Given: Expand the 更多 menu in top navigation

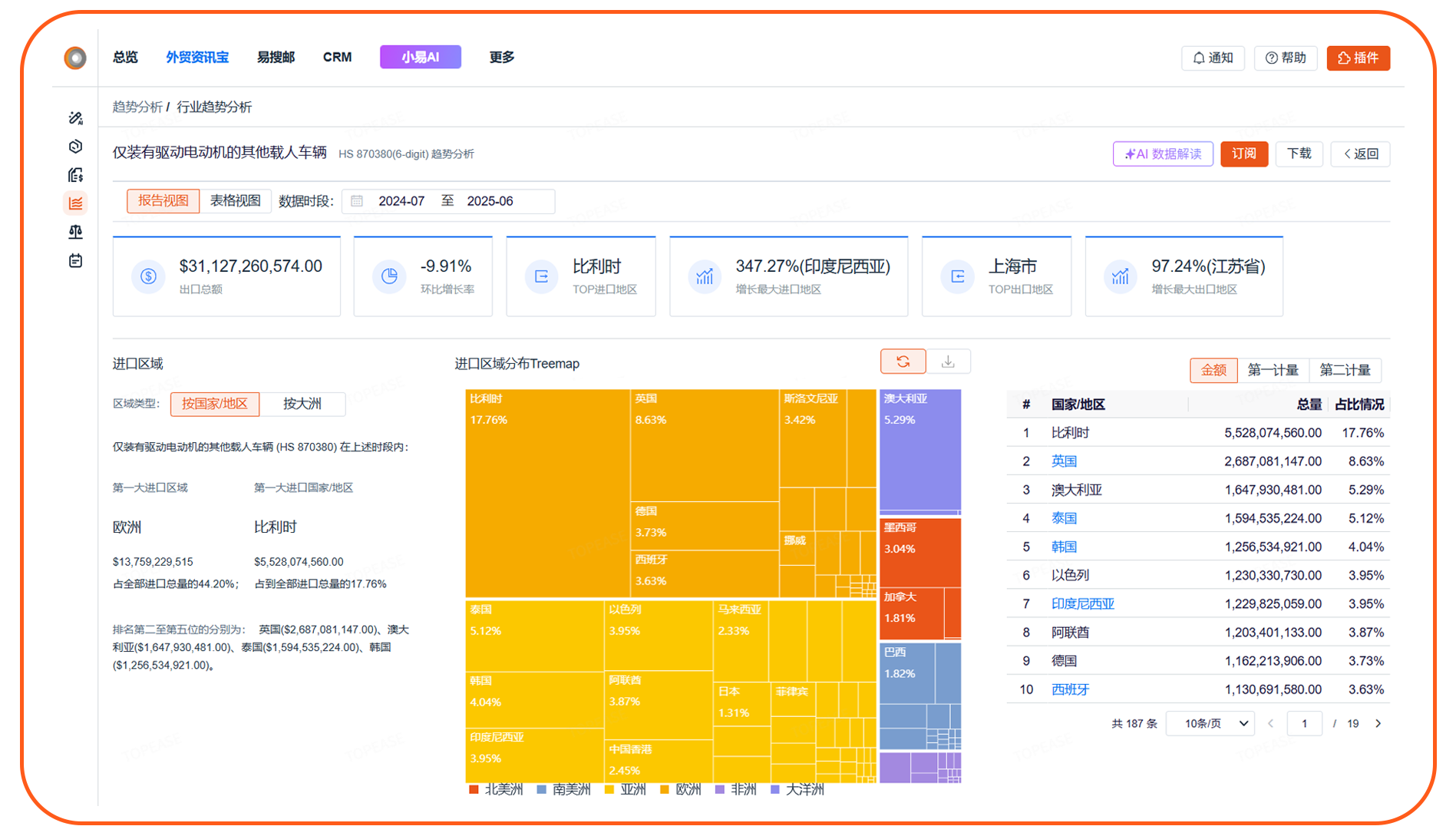Looking at the screenshot, I should 501,58.
